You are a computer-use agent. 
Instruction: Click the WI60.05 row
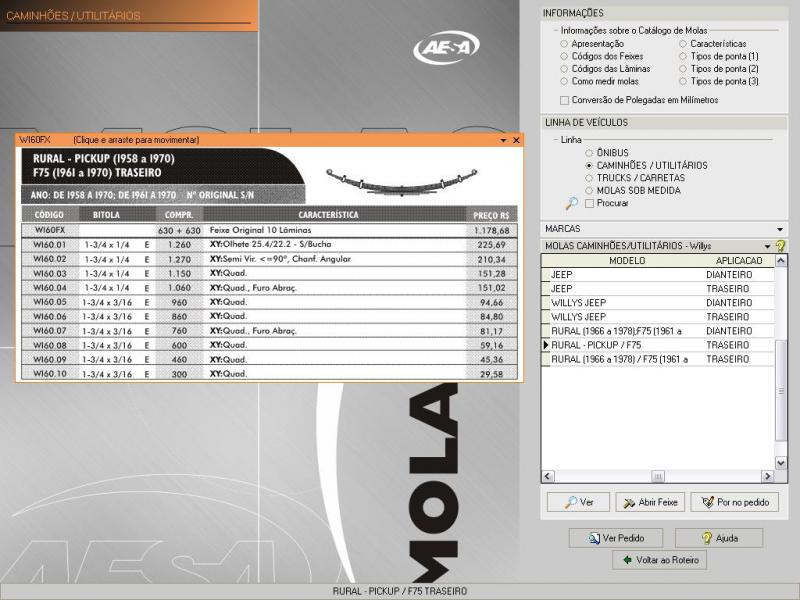click(x=269, y=302)
